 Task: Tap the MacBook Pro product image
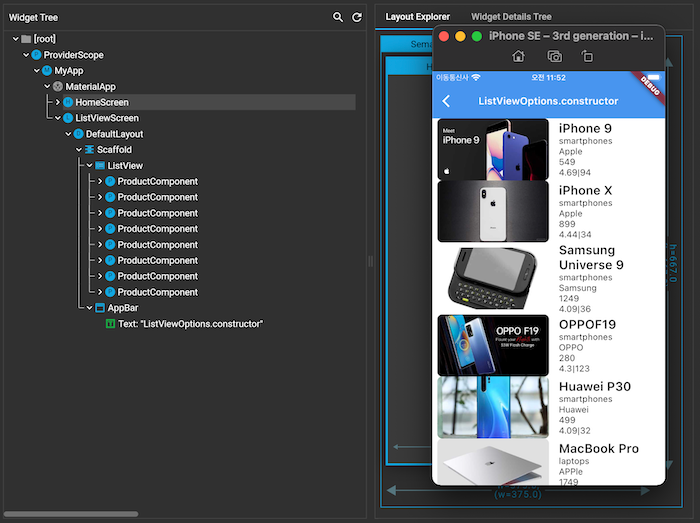click(493, 461)
